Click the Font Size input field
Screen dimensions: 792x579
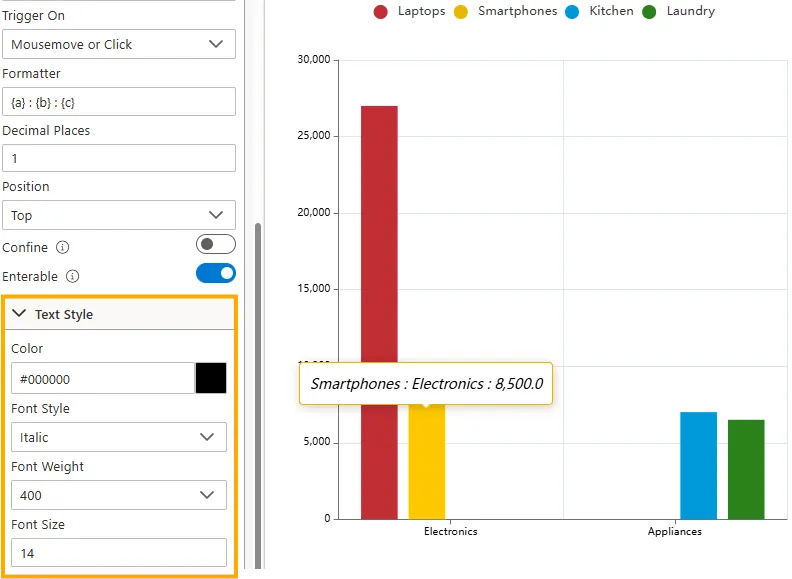coord(118,553)
